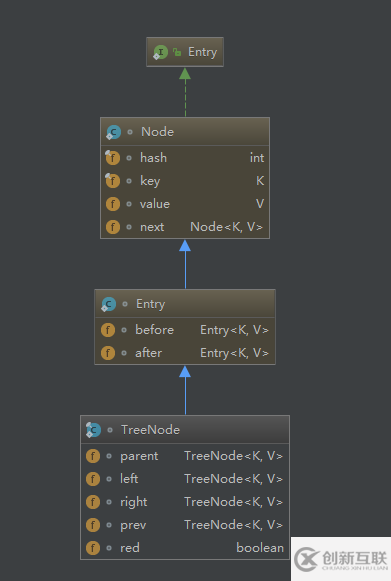This screenshot has height=581, width=391.
Task: Select the hash field name
Action: (x=153, y=158)
